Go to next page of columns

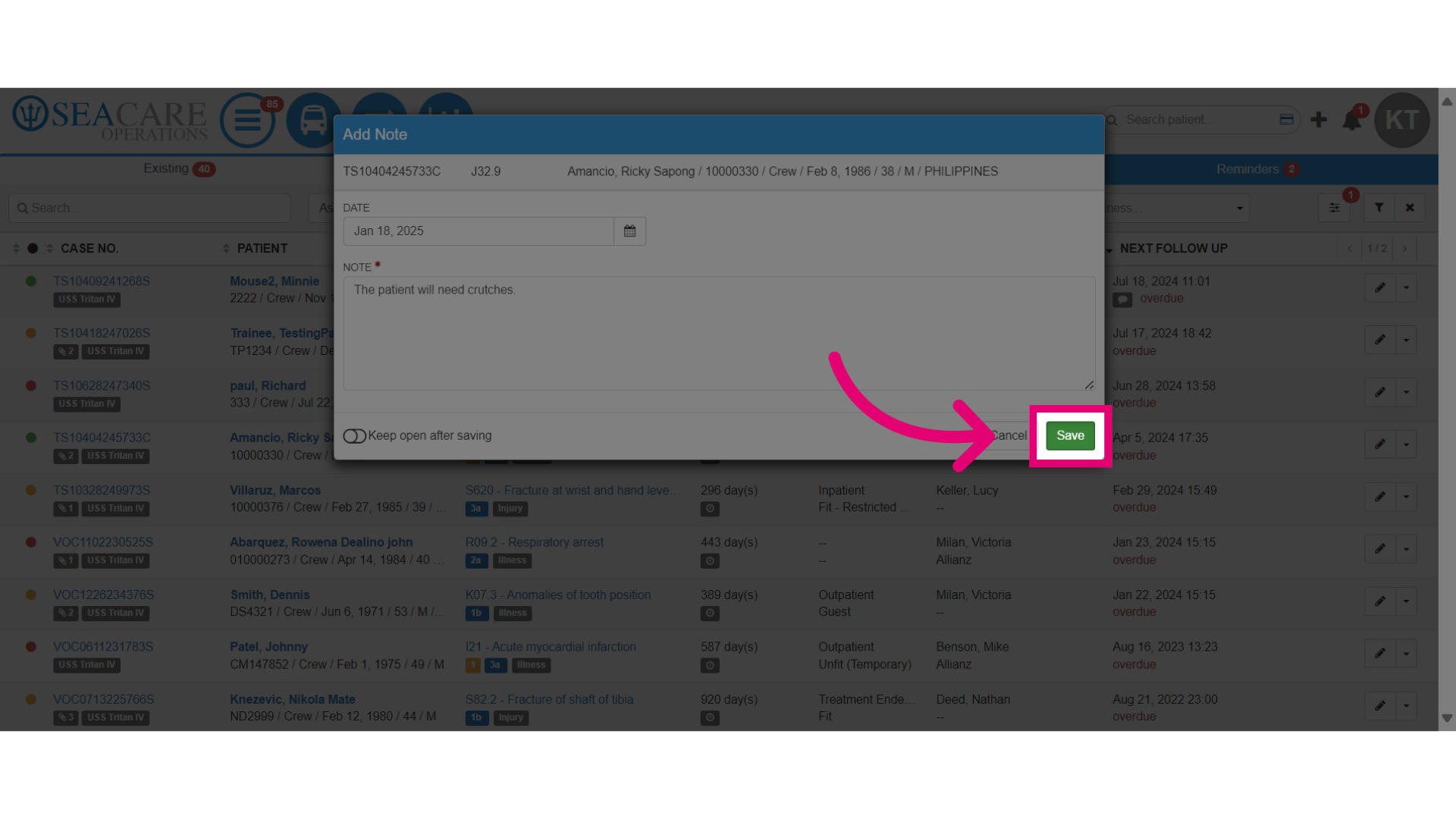click(x=1404, y=249)
